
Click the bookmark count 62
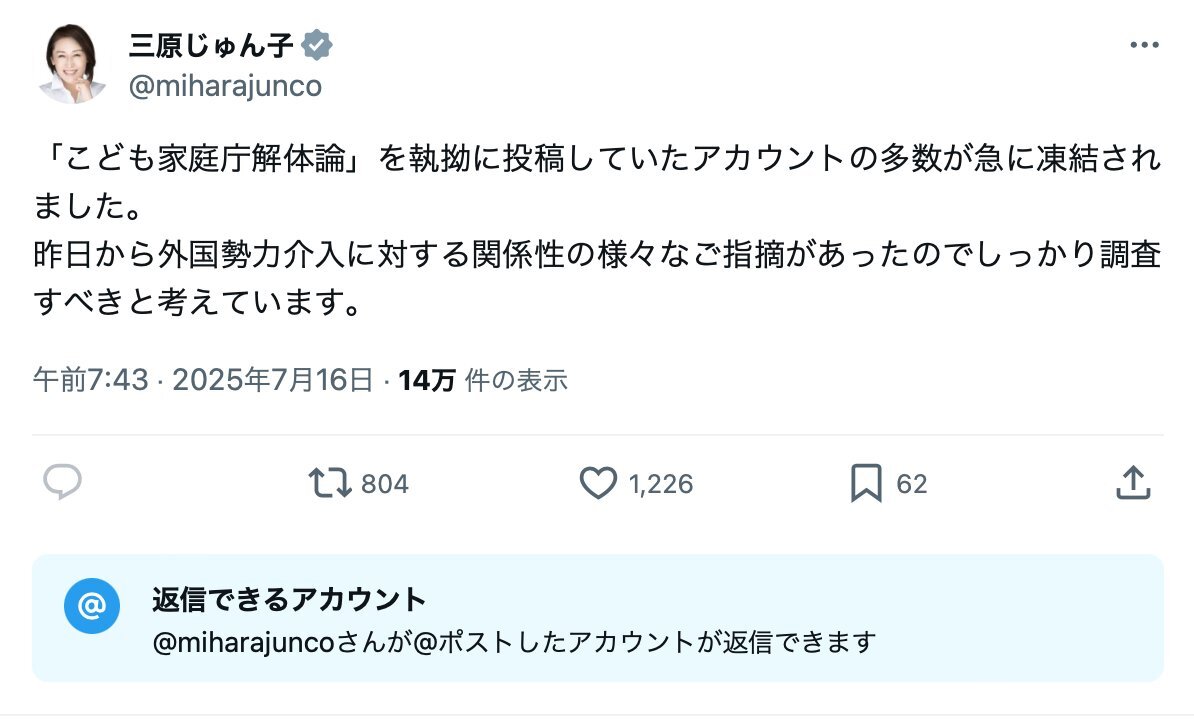(911, 484)
